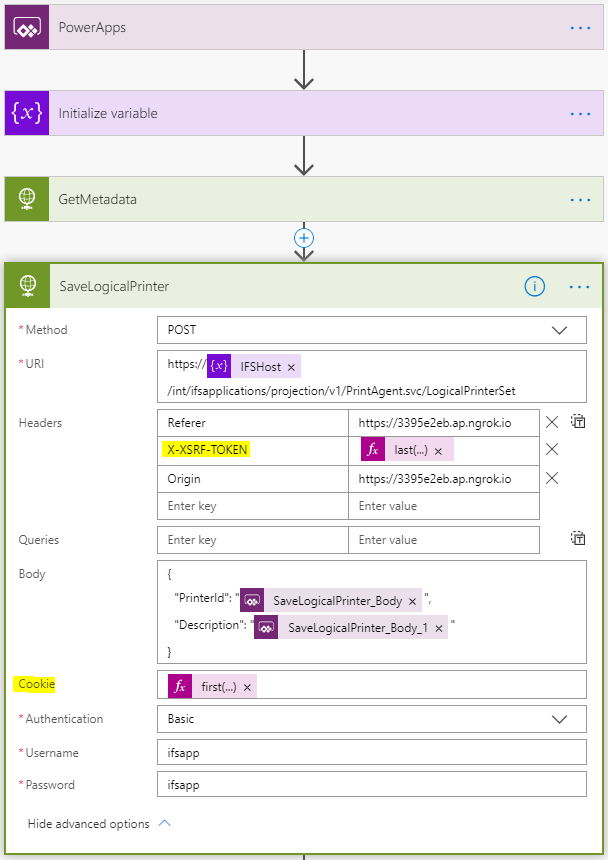Remove the IFSHost token from URI

coord(292,367)
